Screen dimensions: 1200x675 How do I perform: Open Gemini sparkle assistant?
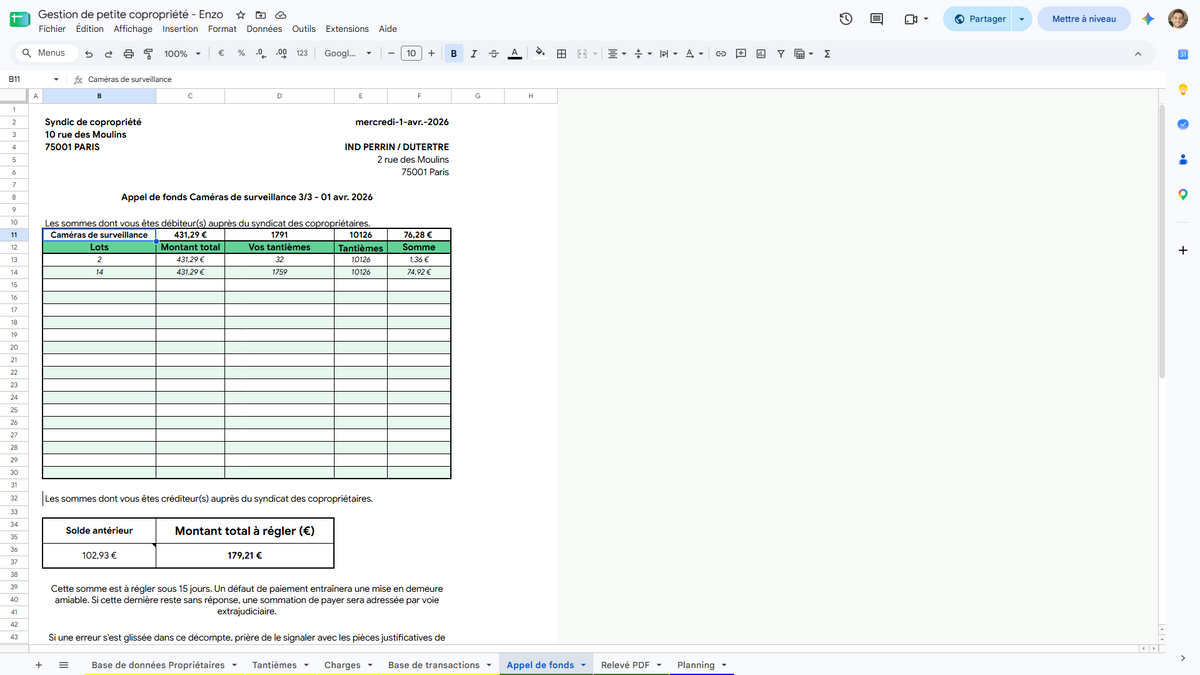[1149, 19]
